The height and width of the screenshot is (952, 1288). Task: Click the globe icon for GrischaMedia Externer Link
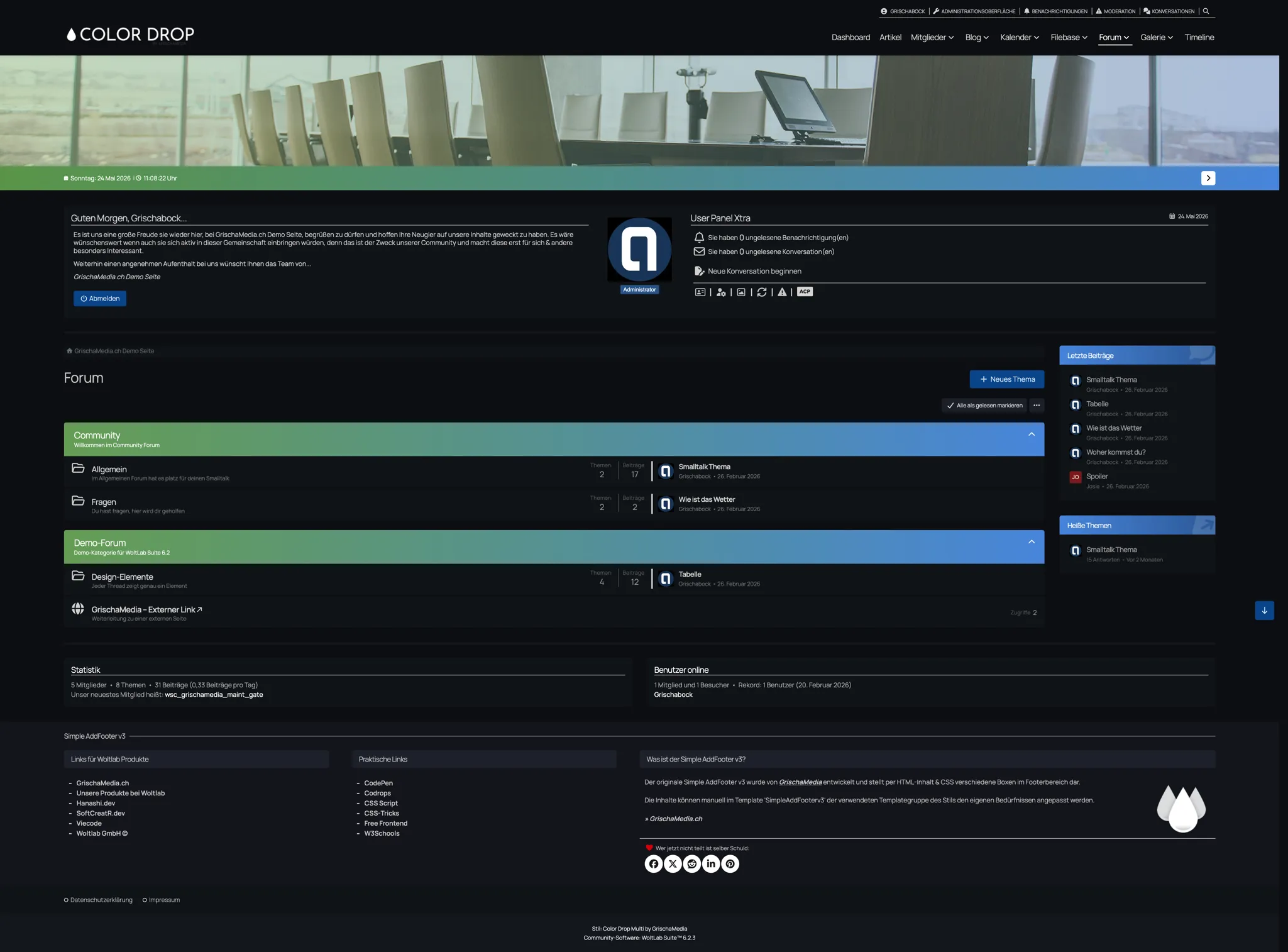(x=78, y=609)
